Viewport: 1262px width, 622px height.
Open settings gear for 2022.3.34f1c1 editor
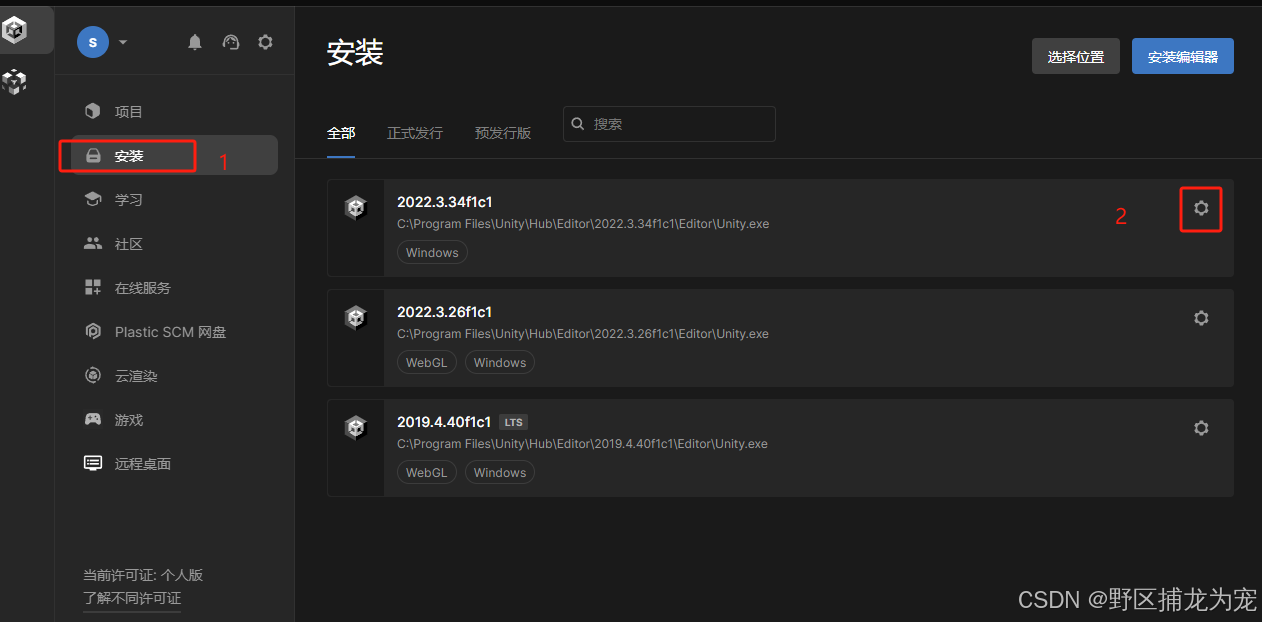(x=1201, y=208)
